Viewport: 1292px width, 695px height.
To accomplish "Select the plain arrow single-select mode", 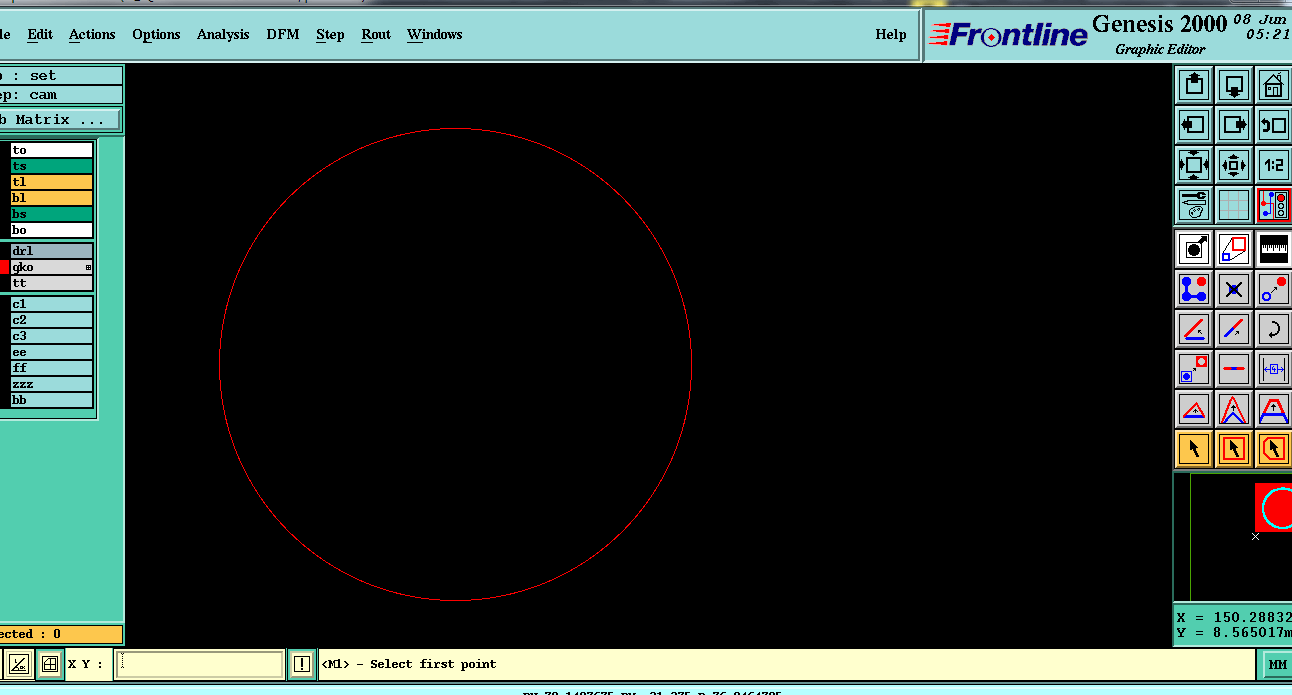I will click(1194, 449).
